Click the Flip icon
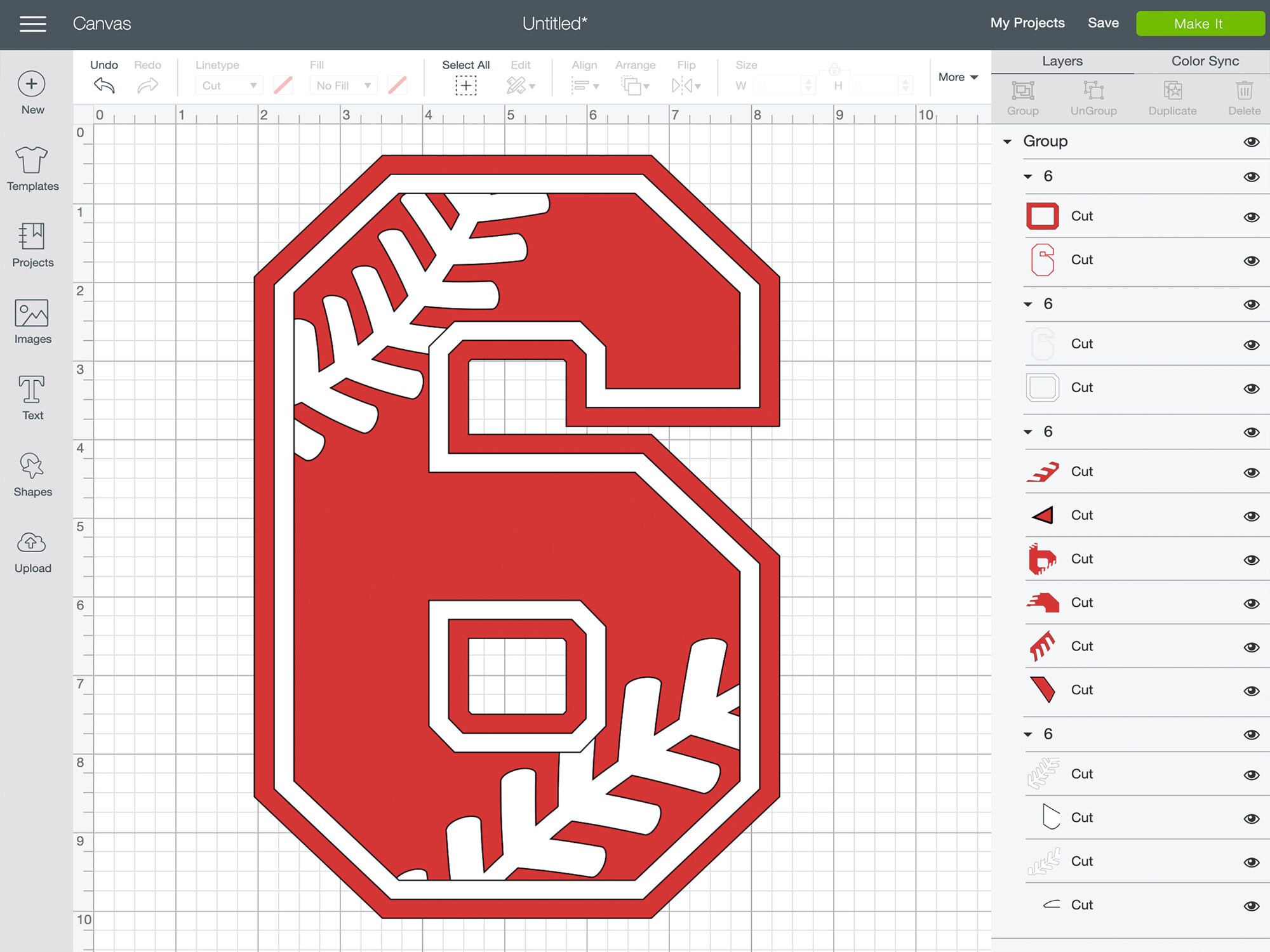The height and width of the screenshot is (952, 1270). (x=685, y=84)
